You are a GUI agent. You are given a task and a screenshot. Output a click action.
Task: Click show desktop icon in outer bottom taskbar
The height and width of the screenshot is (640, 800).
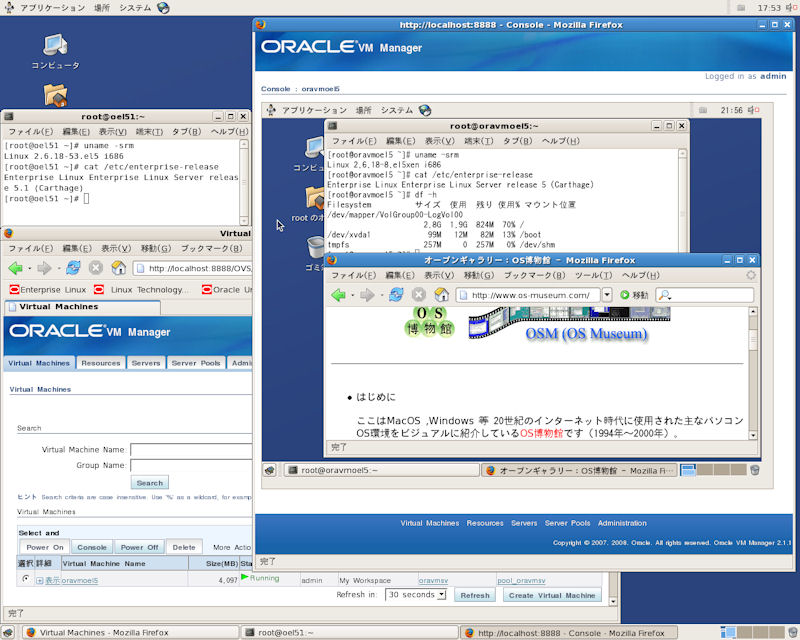tap(8, 632)
